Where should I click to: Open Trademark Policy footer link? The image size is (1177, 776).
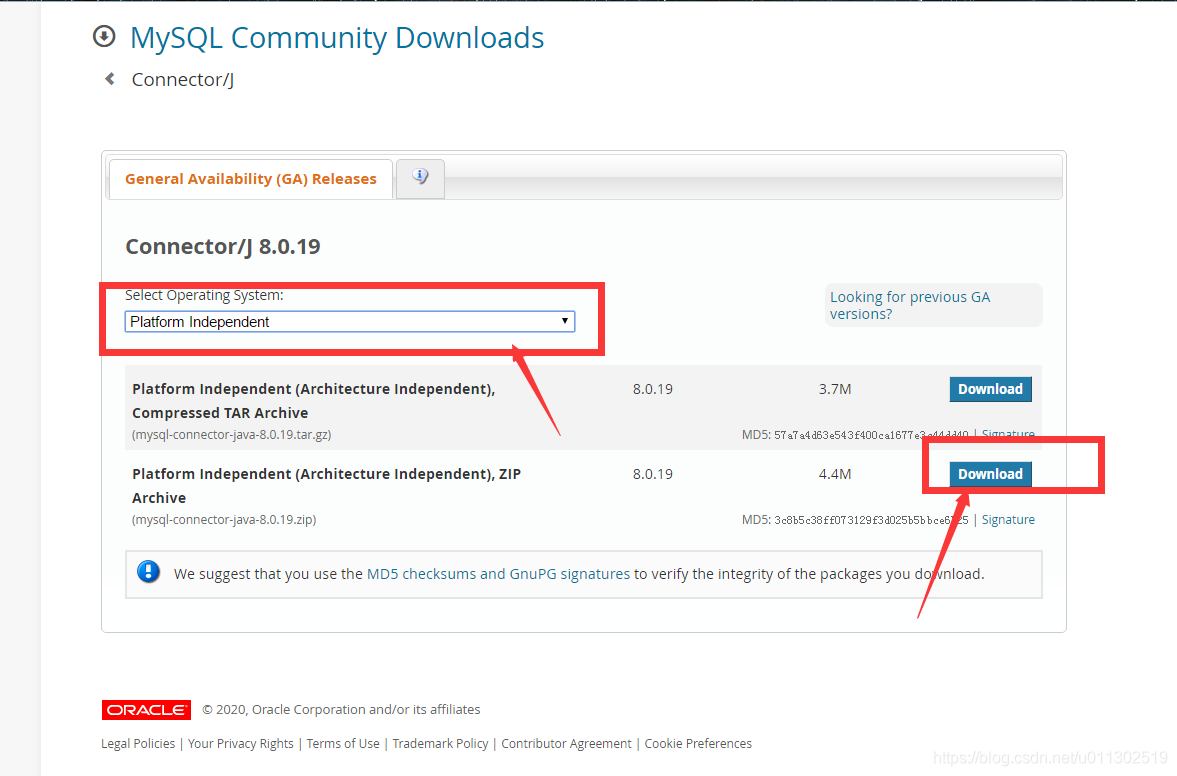(x=441, y=743)
